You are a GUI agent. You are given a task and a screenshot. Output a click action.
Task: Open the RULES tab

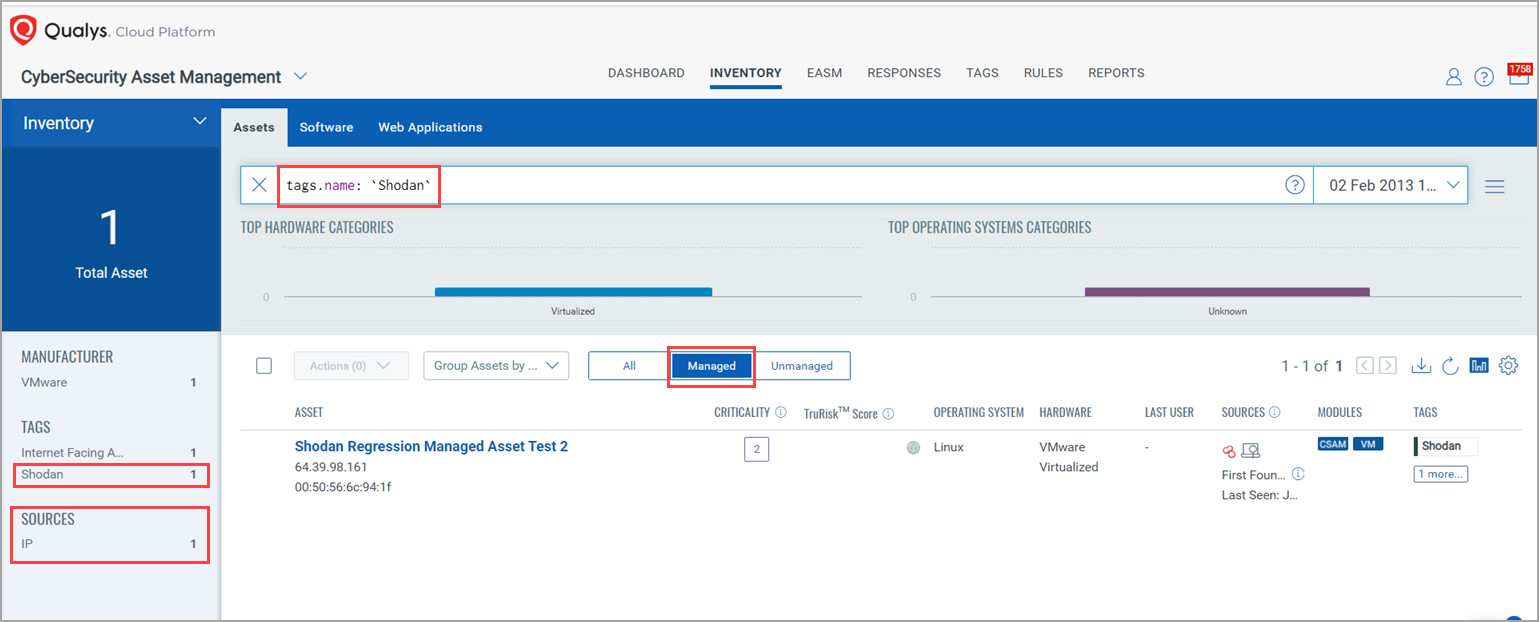coord(1043,73)
